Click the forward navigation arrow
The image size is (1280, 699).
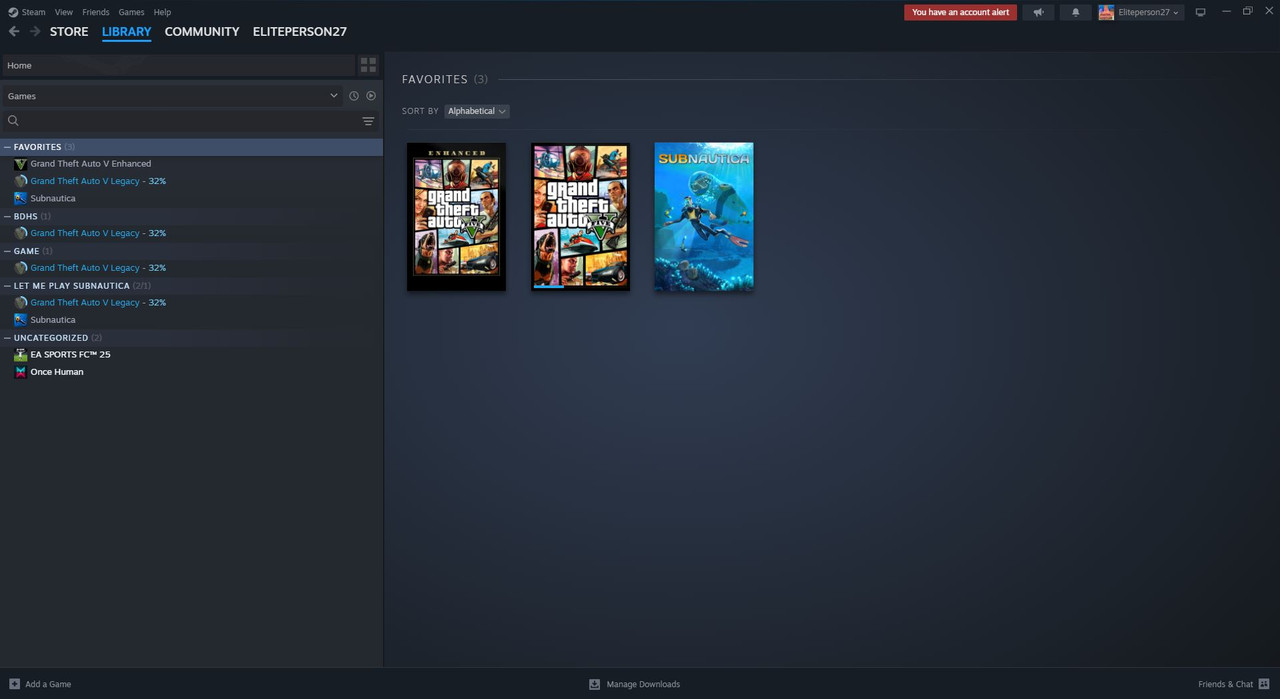[35, 32]
